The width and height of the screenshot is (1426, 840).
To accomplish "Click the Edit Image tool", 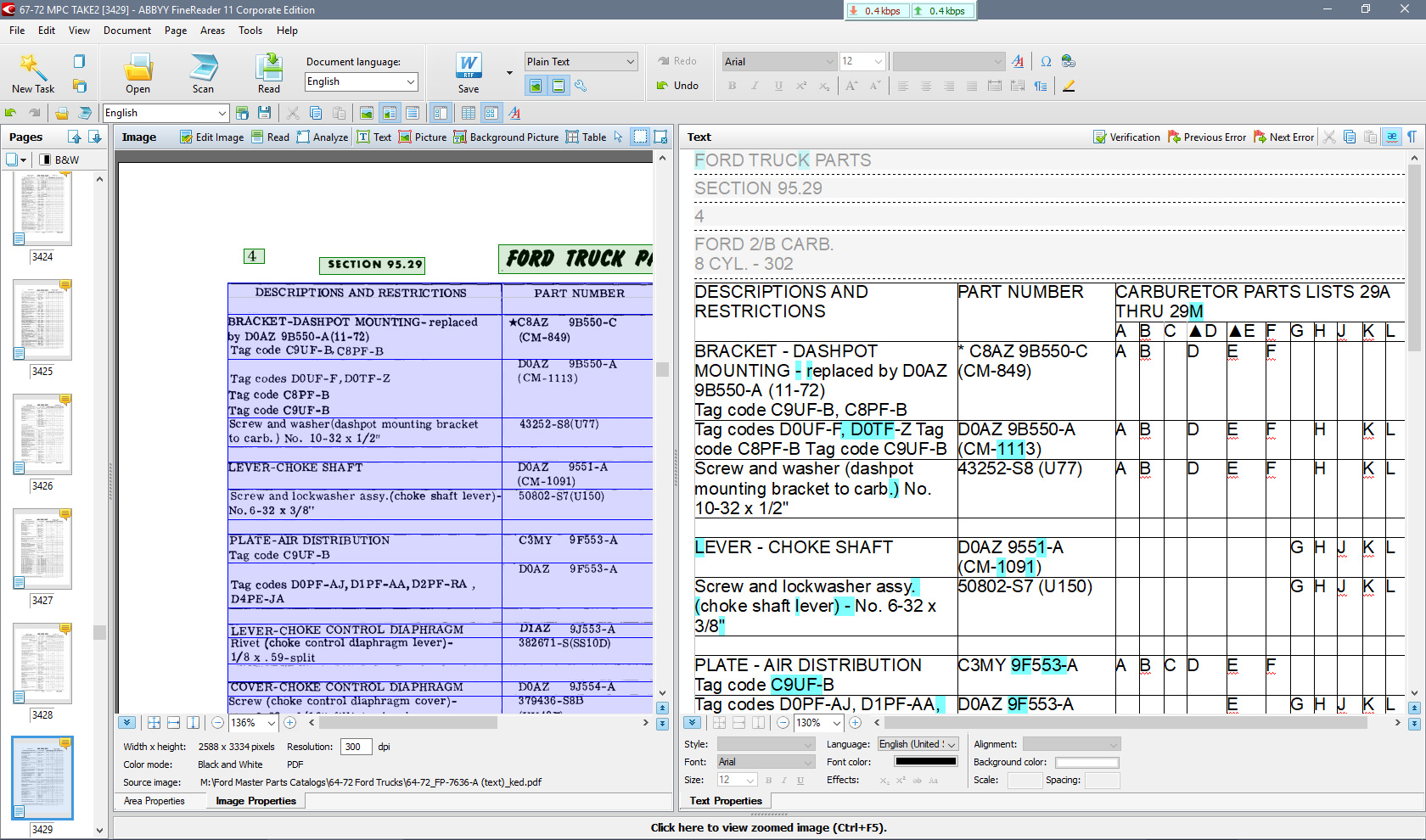I will 211,137.
